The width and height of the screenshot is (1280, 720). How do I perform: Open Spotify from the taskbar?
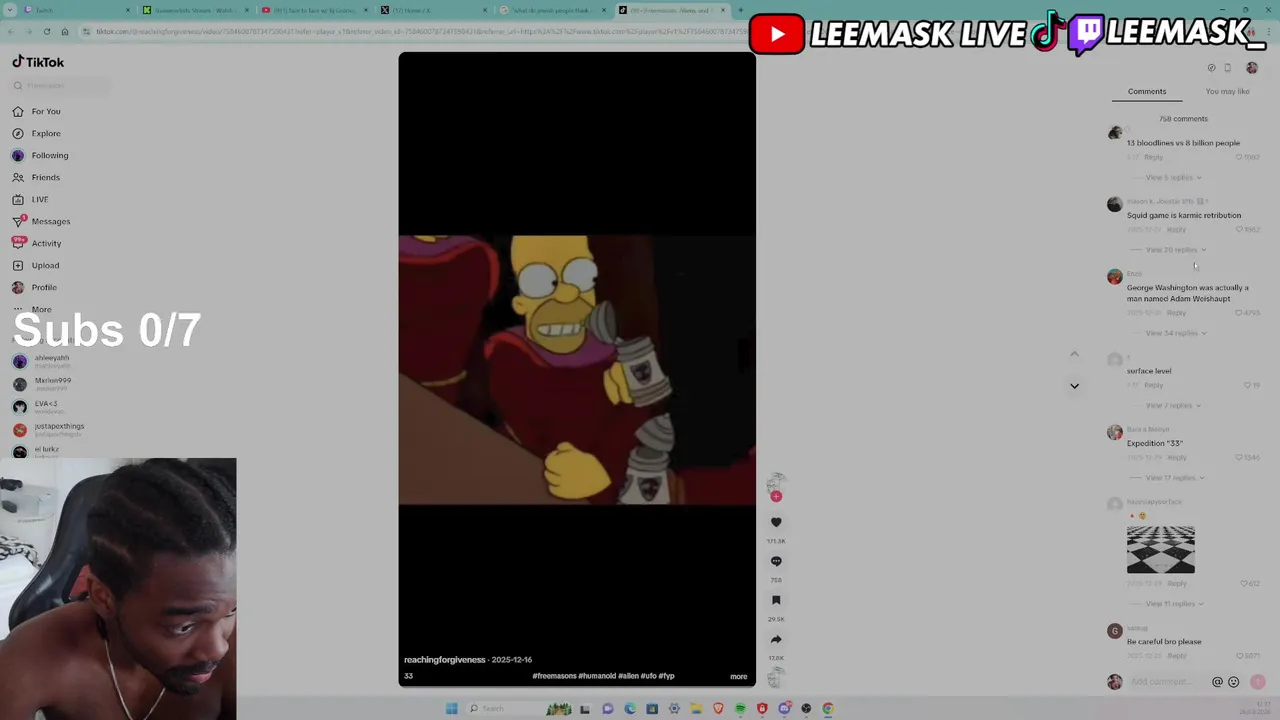tap(740, 708)
